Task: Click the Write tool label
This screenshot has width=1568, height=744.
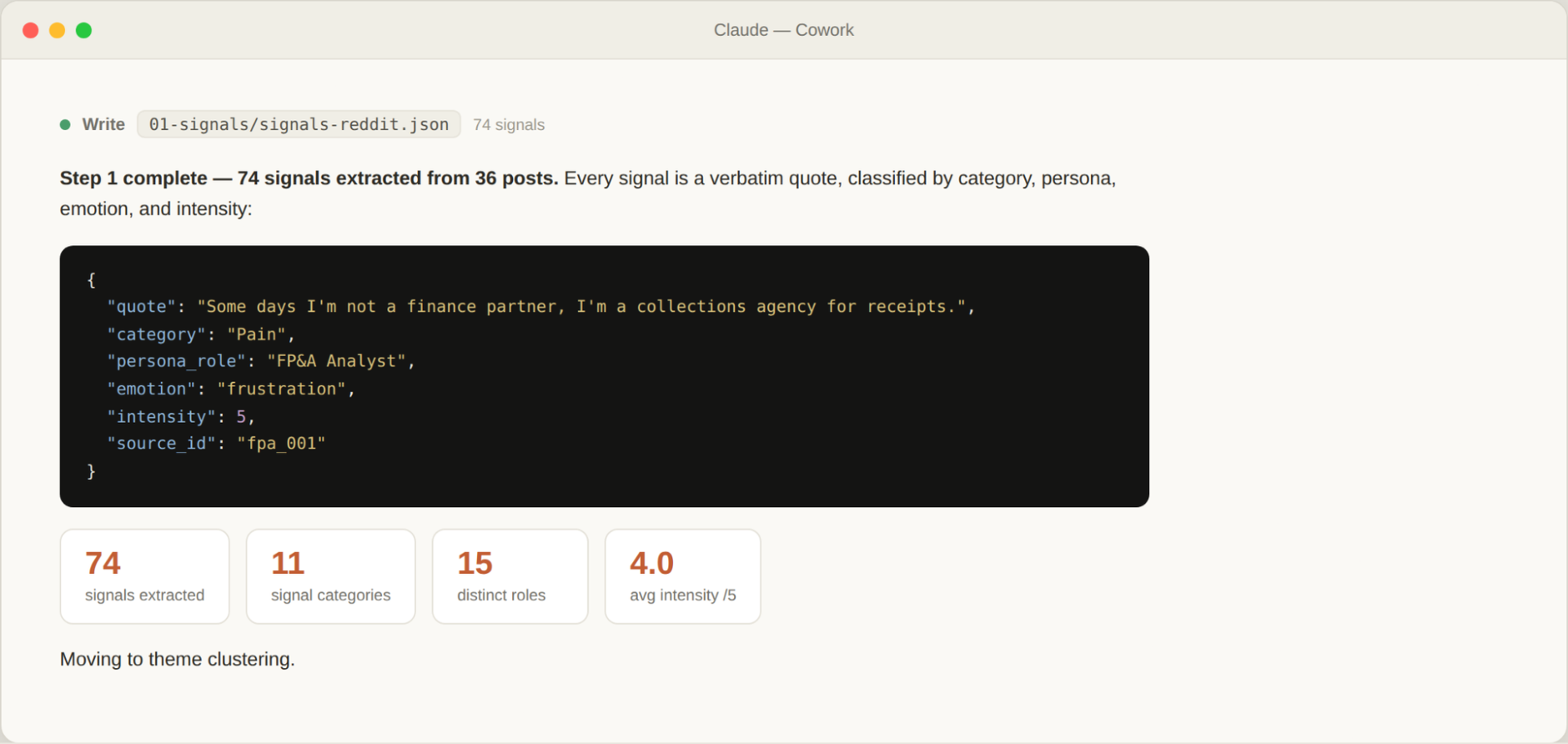Action: click(x=104, y=124)
